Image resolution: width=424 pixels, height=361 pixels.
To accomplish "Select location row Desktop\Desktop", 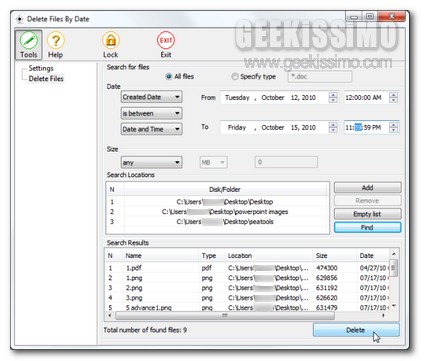I will (x=217, y=202).
